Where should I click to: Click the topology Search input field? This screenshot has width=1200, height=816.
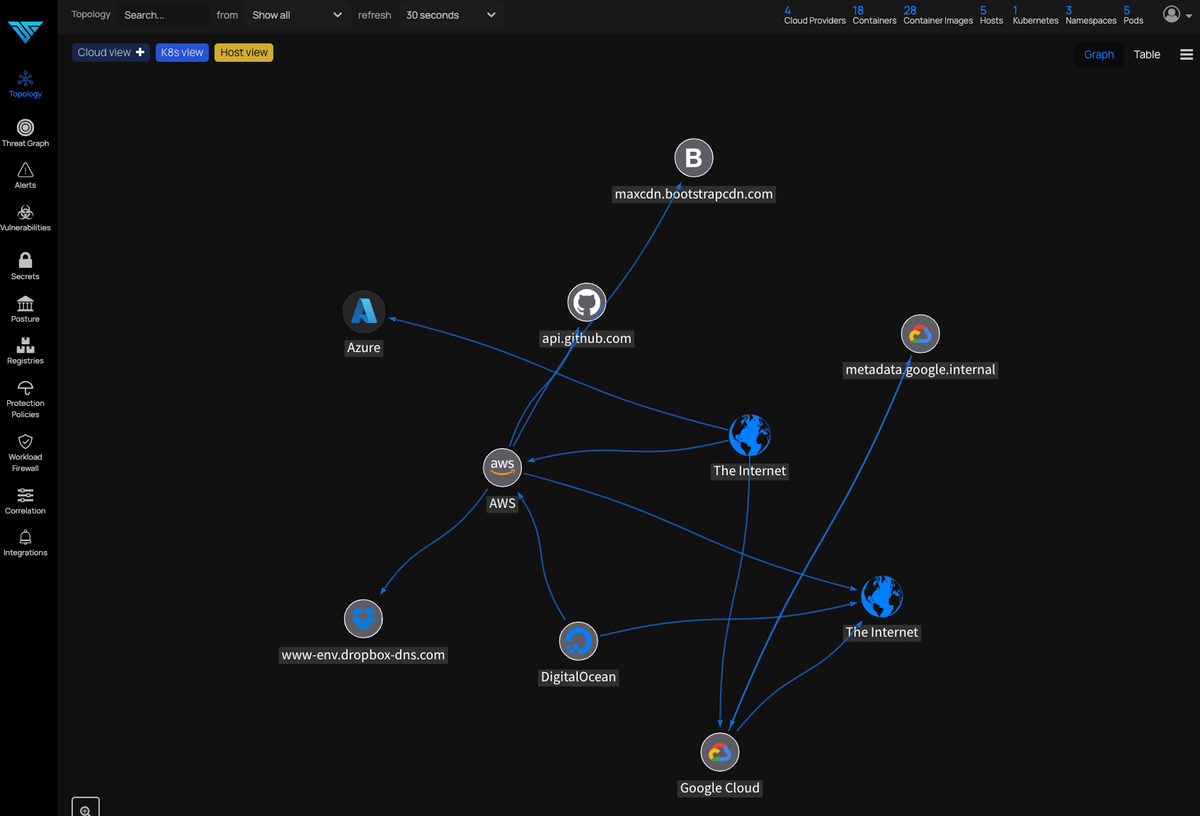tap(160, 15)
